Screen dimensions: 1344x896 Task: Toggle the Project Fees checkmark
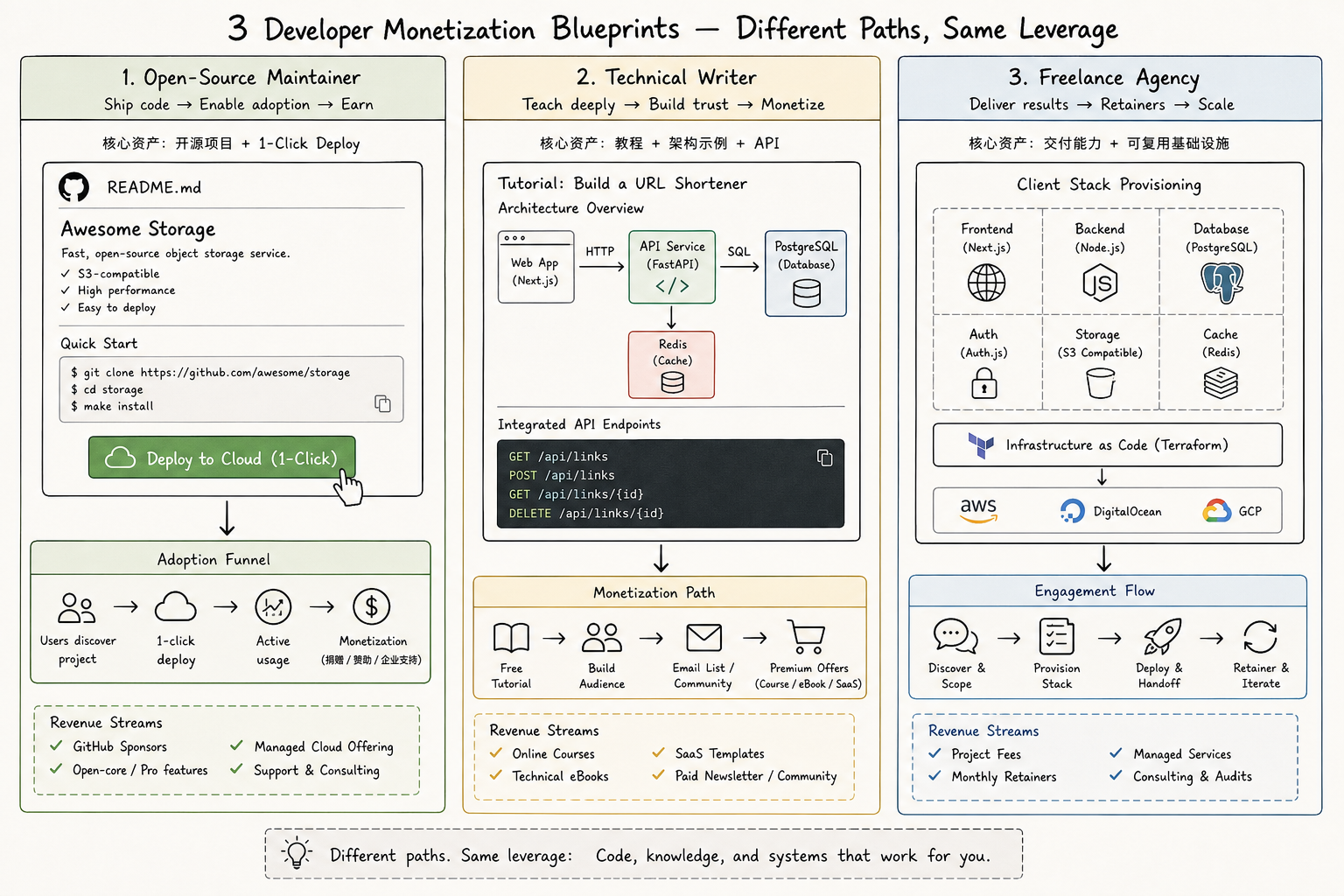(934, 752)
